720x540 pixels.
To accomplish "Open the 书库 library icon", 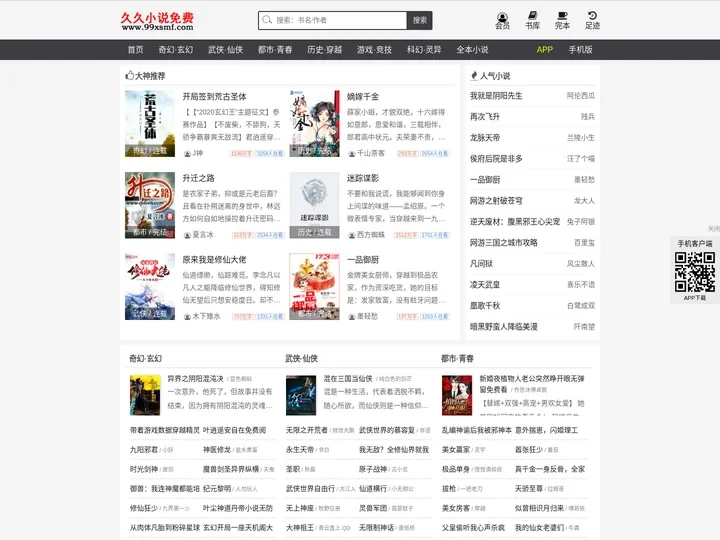I will pyautogui.click(x=533, y=21).
